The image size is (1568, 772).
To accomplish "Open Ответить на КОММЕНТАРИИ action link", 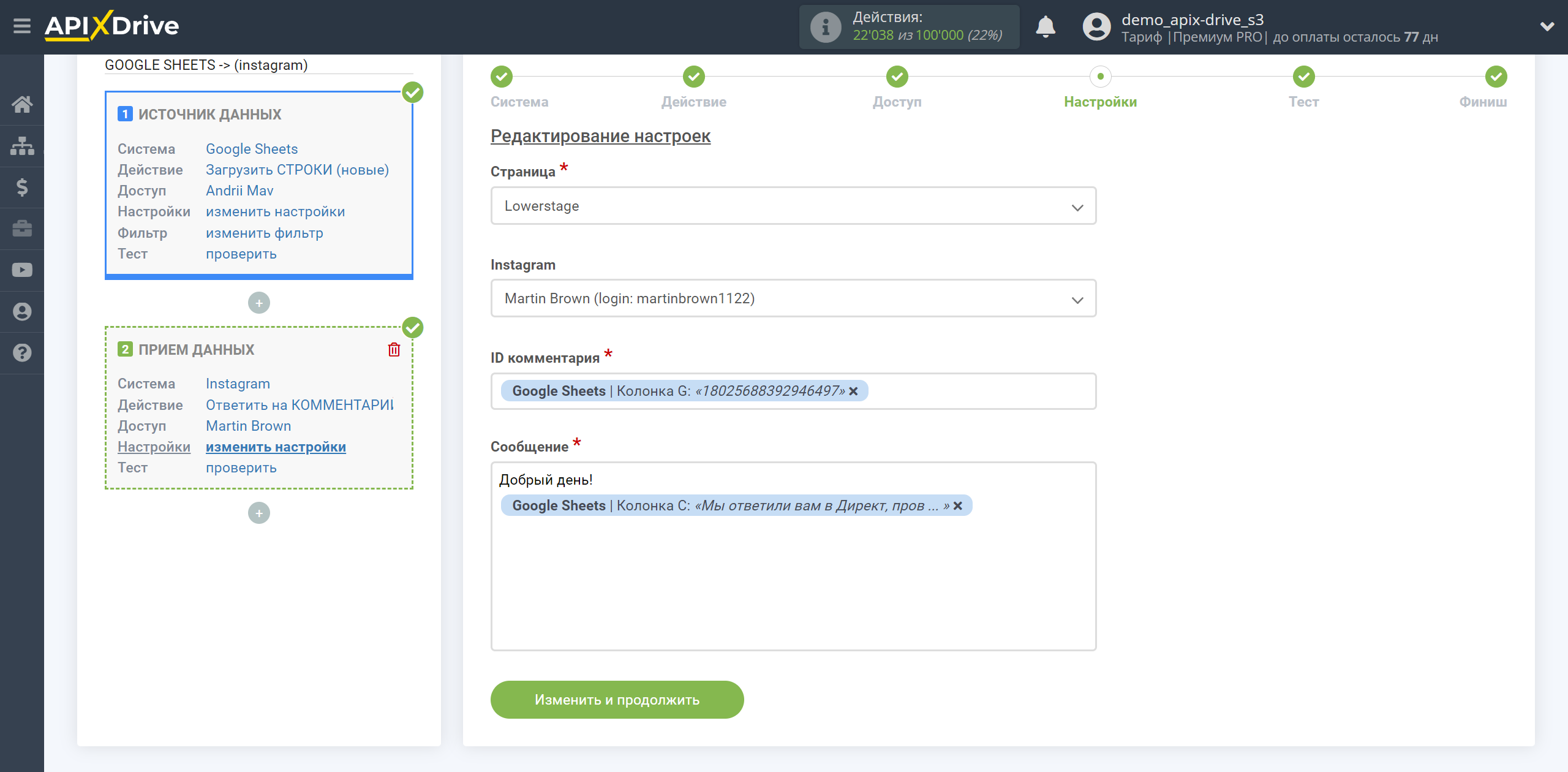I will (x=300, y=405).
